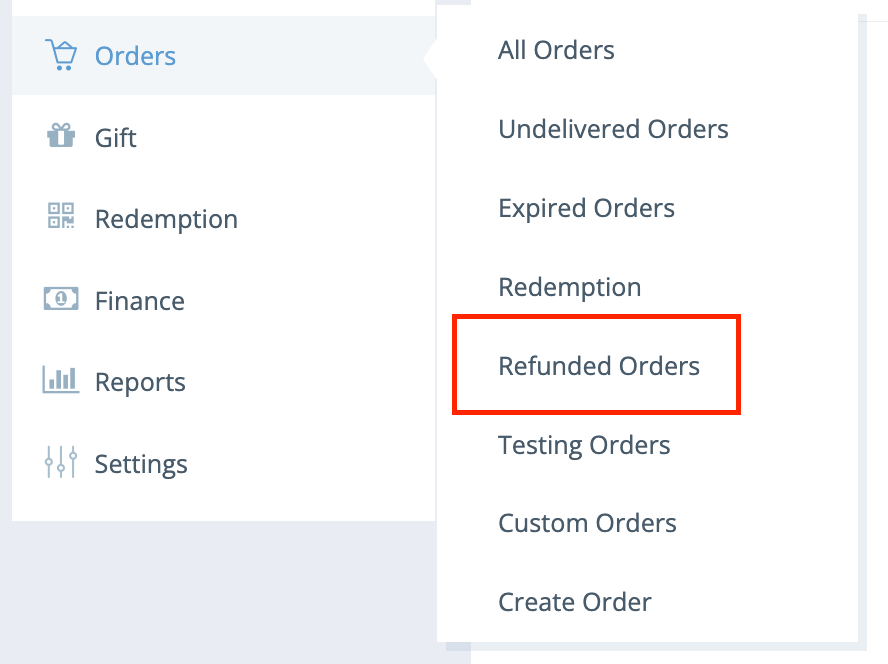Screen dimensions: 888x664
Task: Choose All Orders from the submenu
Action: [556, 50]
